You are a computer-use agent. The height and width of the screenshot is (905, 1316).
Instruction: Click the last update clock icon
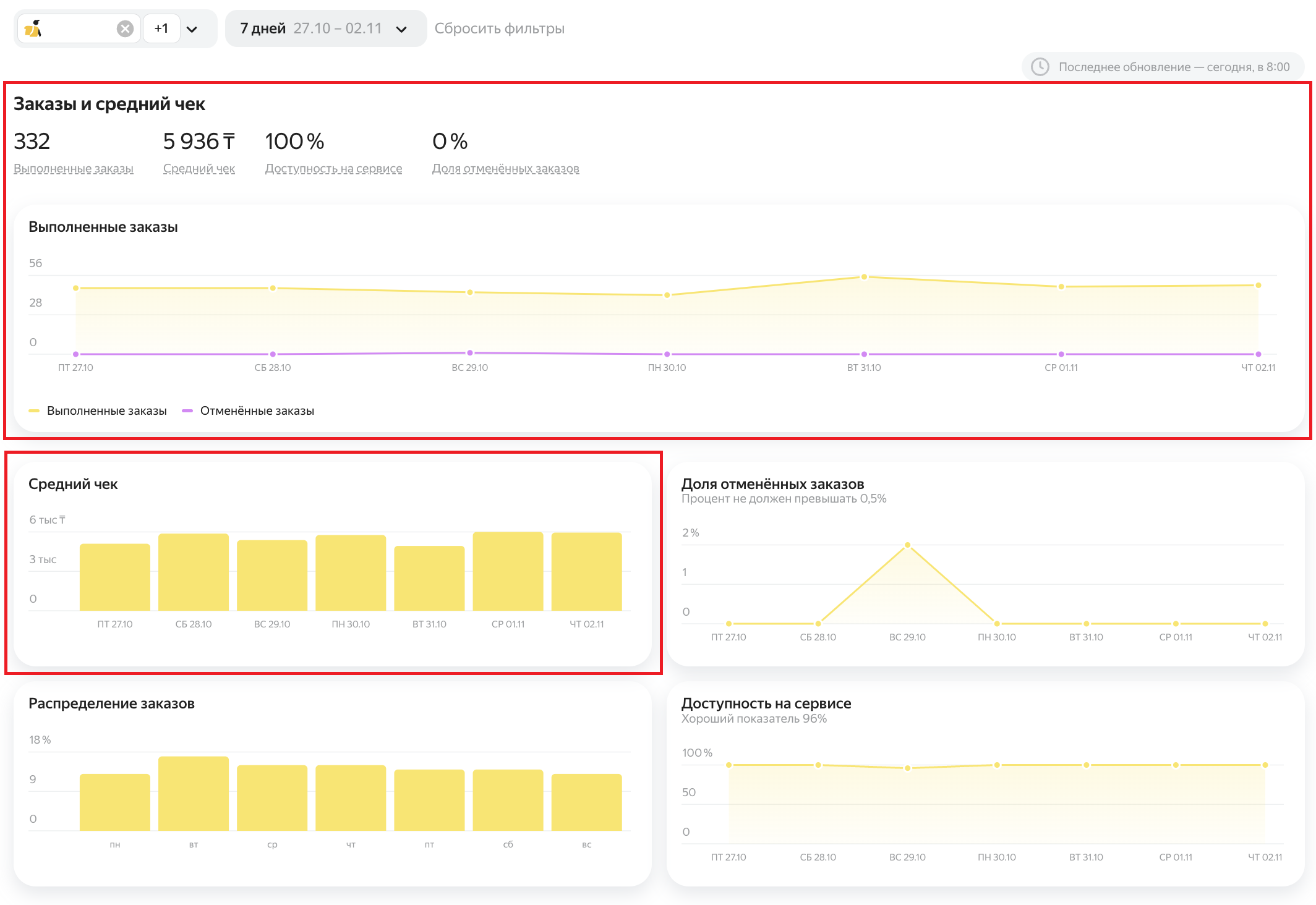pos(1040,67)
